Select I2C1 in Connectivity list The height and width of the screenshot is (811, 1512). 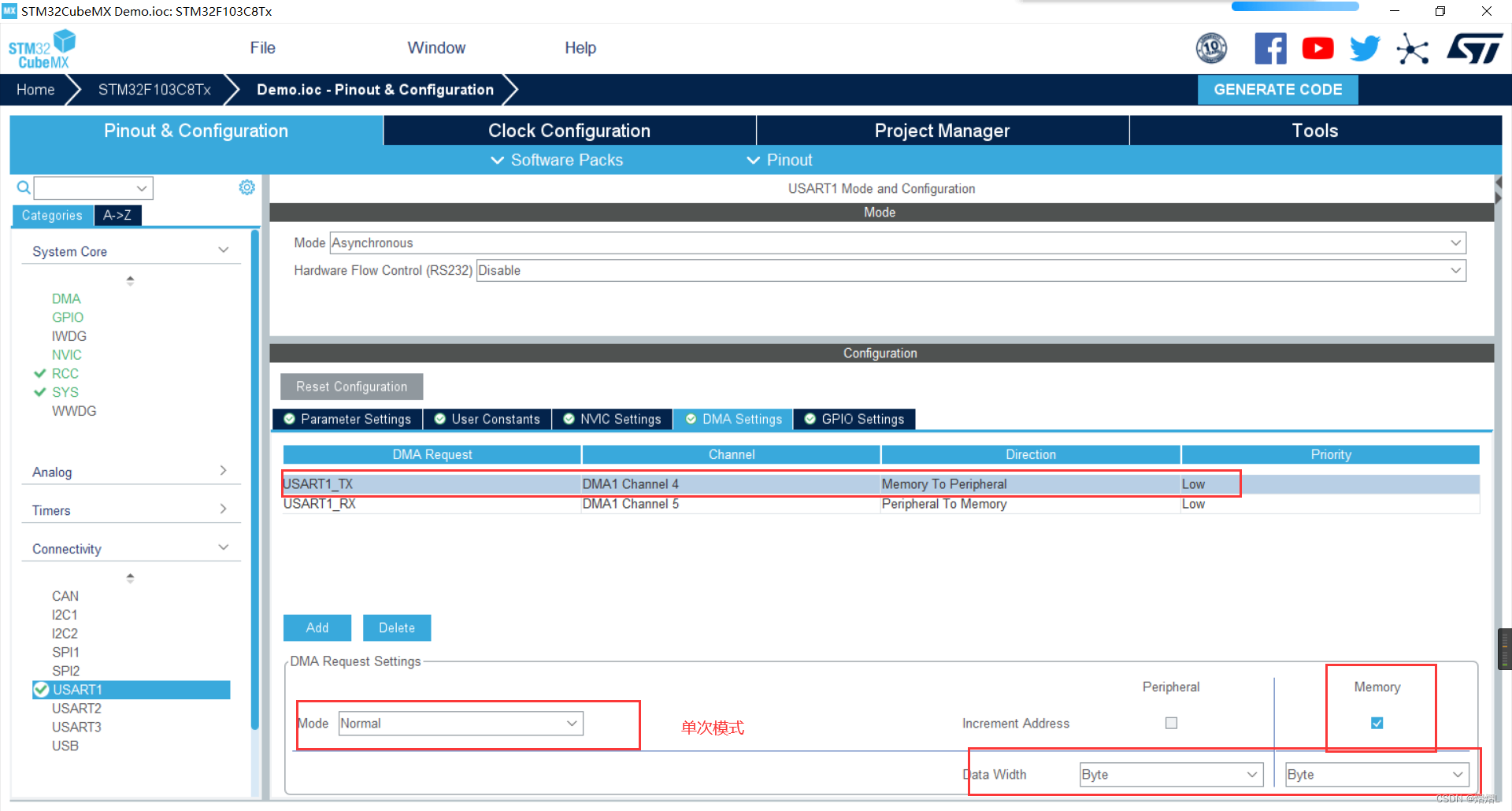(65, 615)
